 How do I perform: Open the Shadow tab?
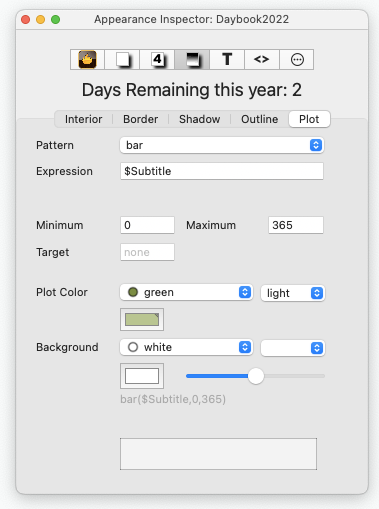[x=199, y=119]
